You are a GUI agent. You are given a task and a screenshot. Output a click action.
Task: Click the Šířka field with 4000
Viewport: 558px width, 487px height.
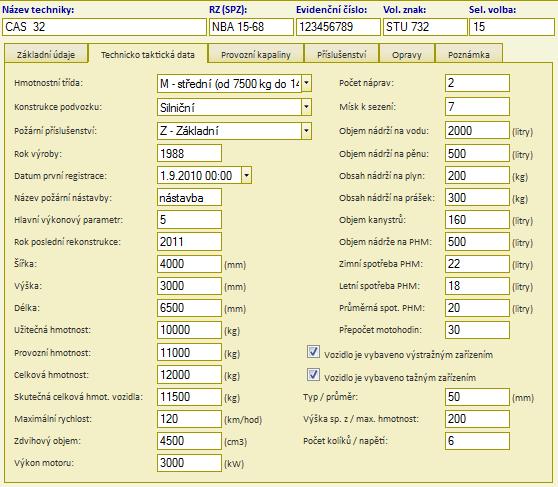coord(189,264)
